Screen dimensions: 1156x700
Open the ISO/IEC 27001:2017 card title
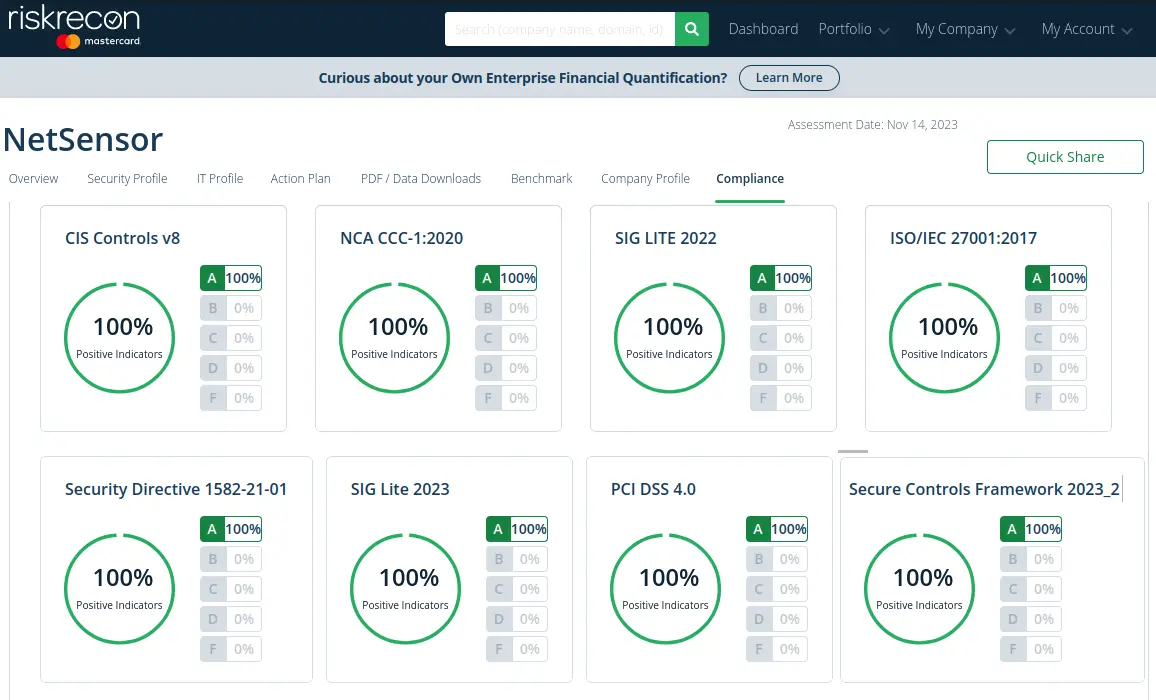point(964,238)
